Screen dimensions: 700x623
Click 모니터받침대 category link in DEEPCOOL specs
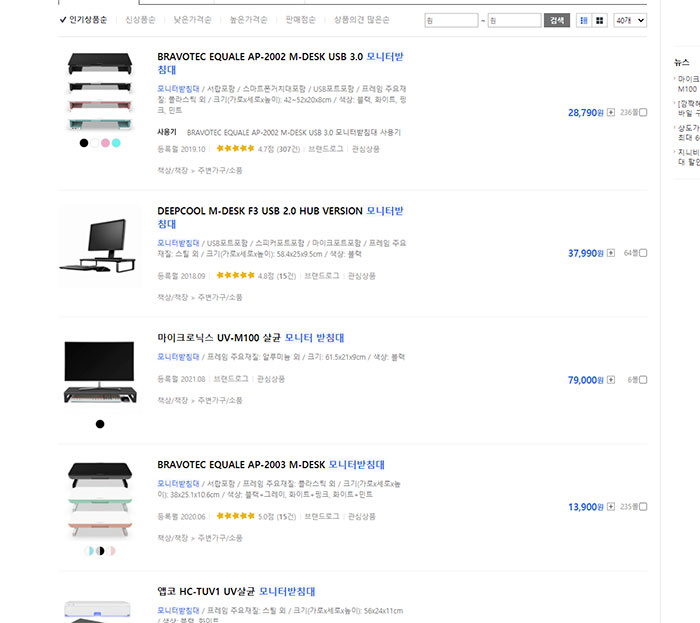point(178,243)
